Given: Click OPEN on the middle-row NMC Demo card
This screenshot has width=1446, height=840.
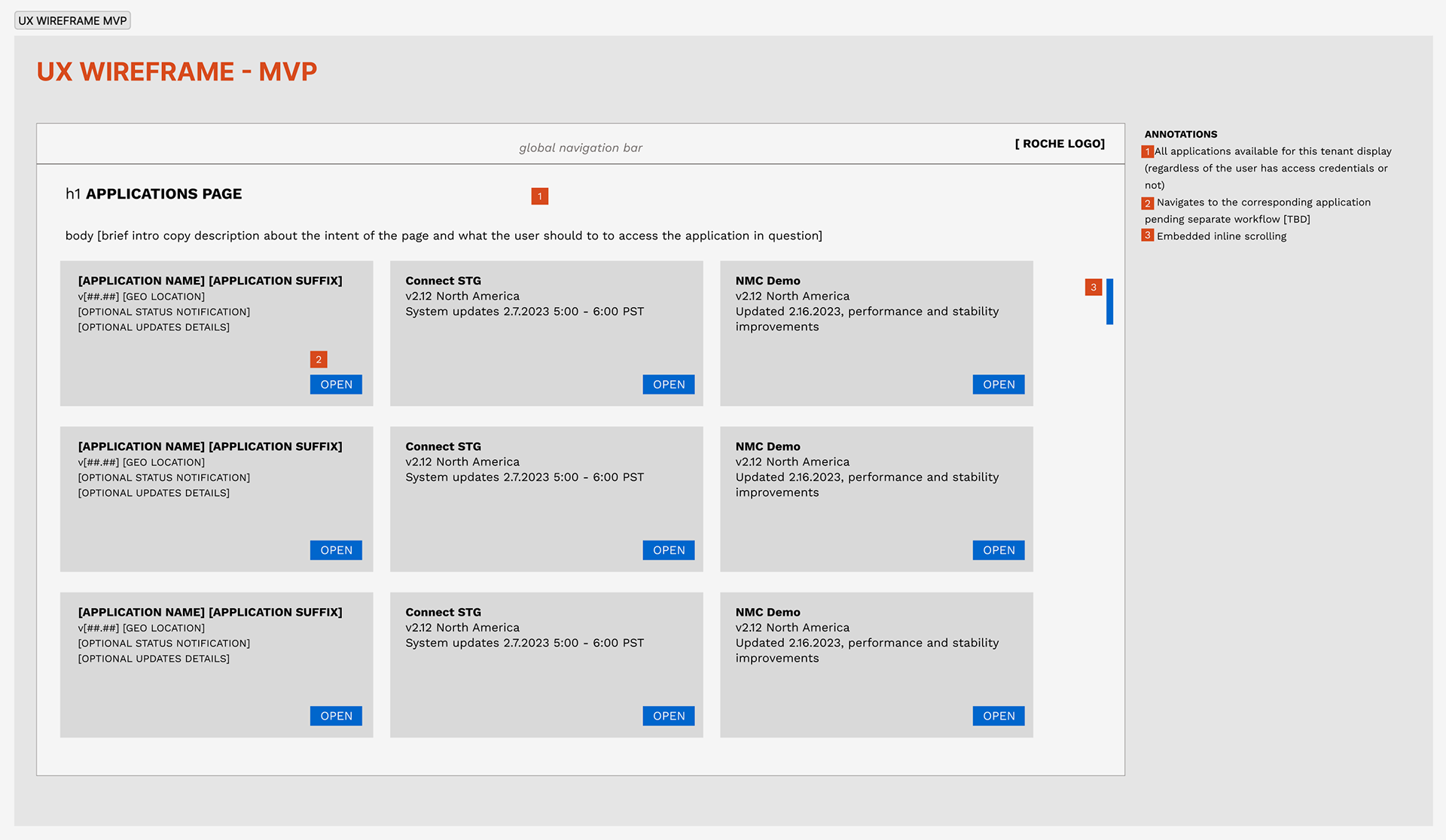Looking at the screenshot, I should pos(999,550).
